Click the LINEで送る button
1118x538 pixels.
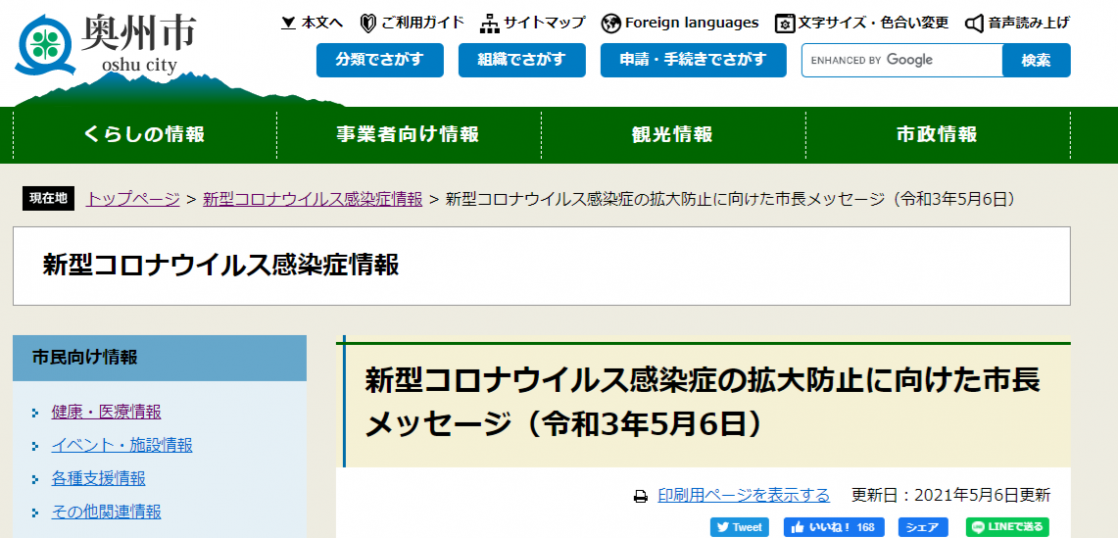1008,527
